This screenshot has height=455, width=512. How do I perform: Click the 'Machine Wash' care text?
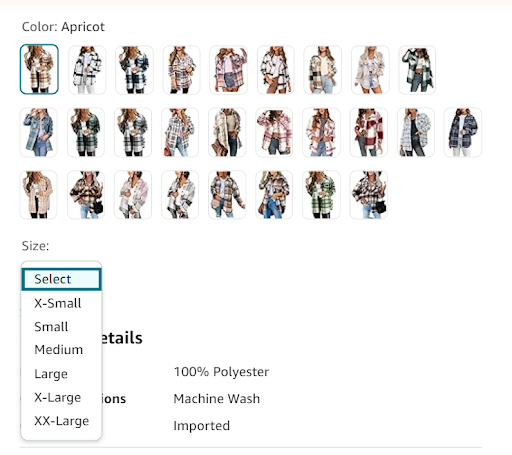coord(217,399)
